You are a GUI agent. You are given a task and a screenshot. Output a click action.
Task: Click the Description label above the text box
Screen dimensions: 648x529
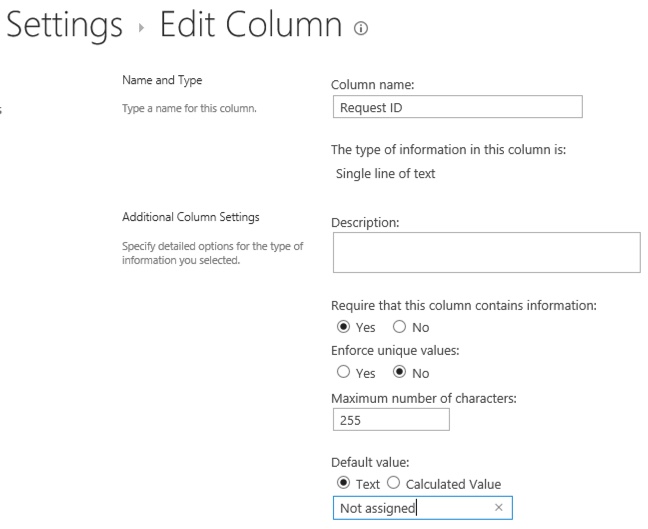(x=365, y=223)
